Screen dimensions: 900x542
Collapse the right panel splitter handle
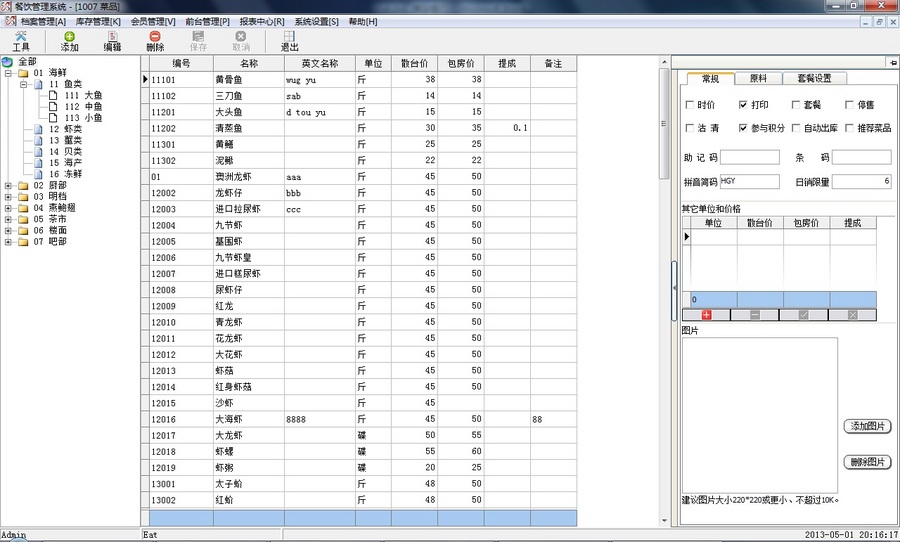(674, 290)
